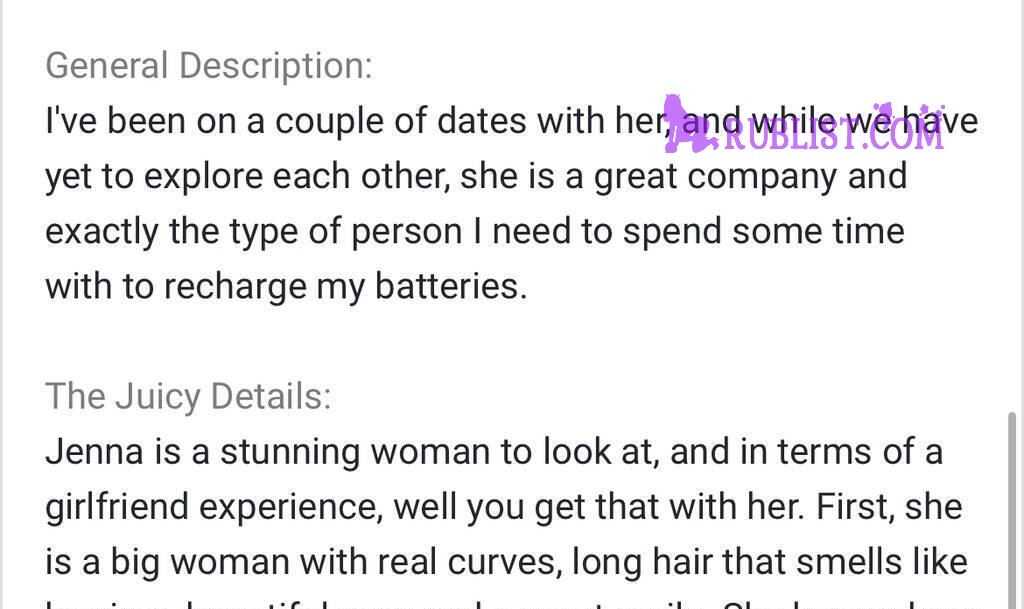The width and height of the screenshot is (1024, 609).
Task: Click the phrase 'great company'
Action: (x=716, y=177)
